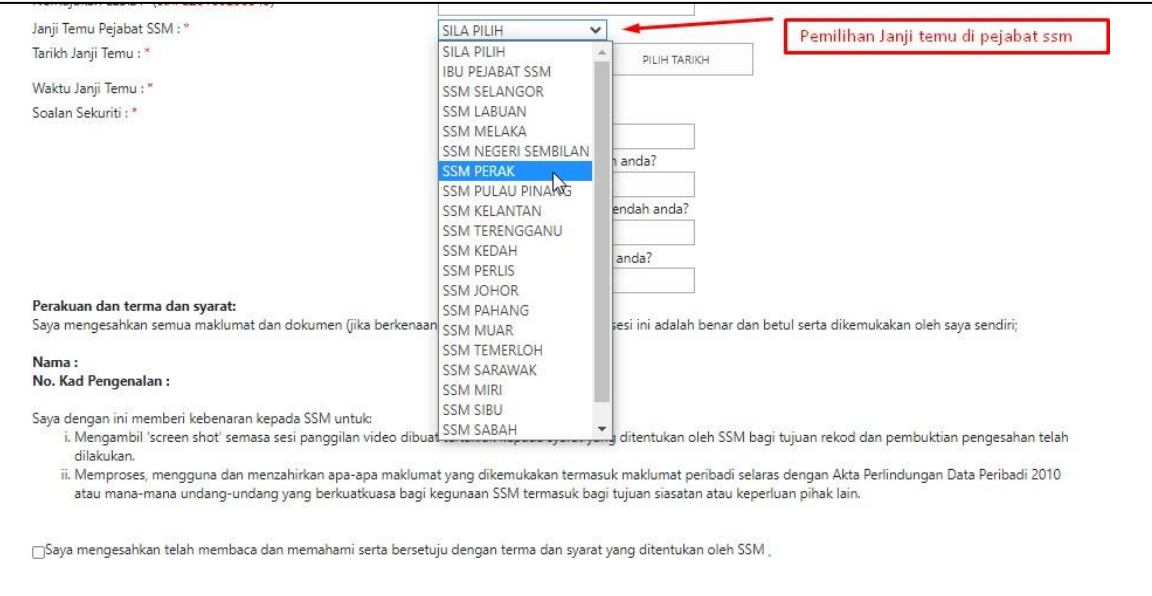Click first security answer input field
Image resolution: width=1152 pixels, height=596 pixels.
653,137
